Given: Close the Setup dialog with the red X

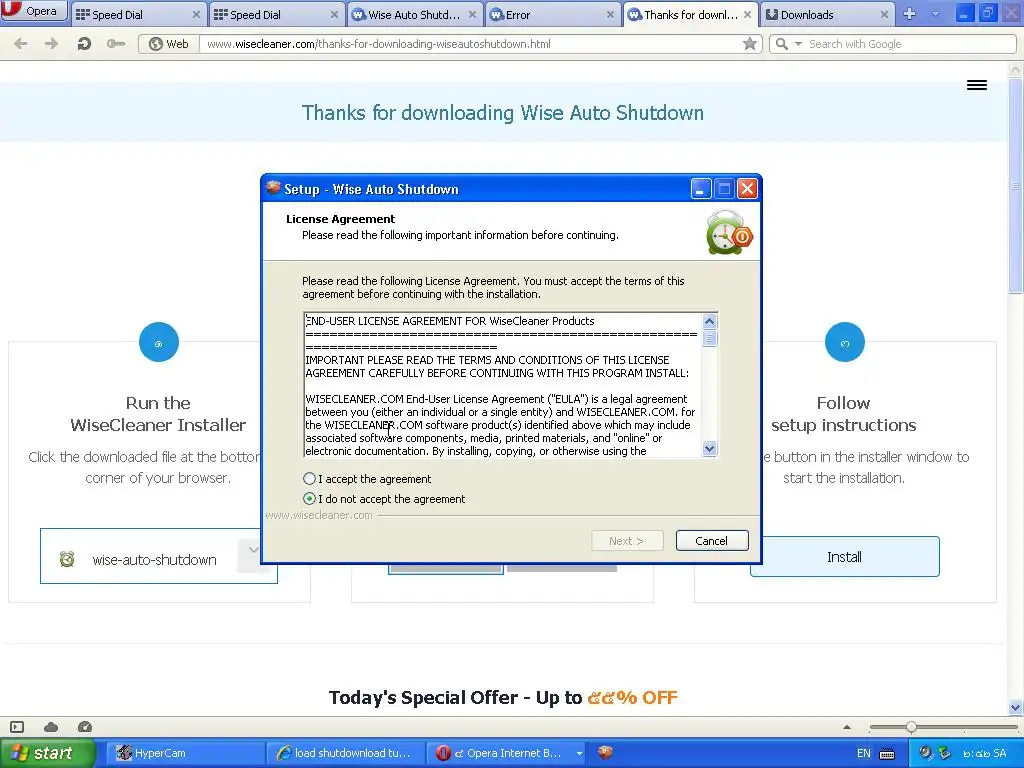Looking at the screenshot, I should 747,189.
